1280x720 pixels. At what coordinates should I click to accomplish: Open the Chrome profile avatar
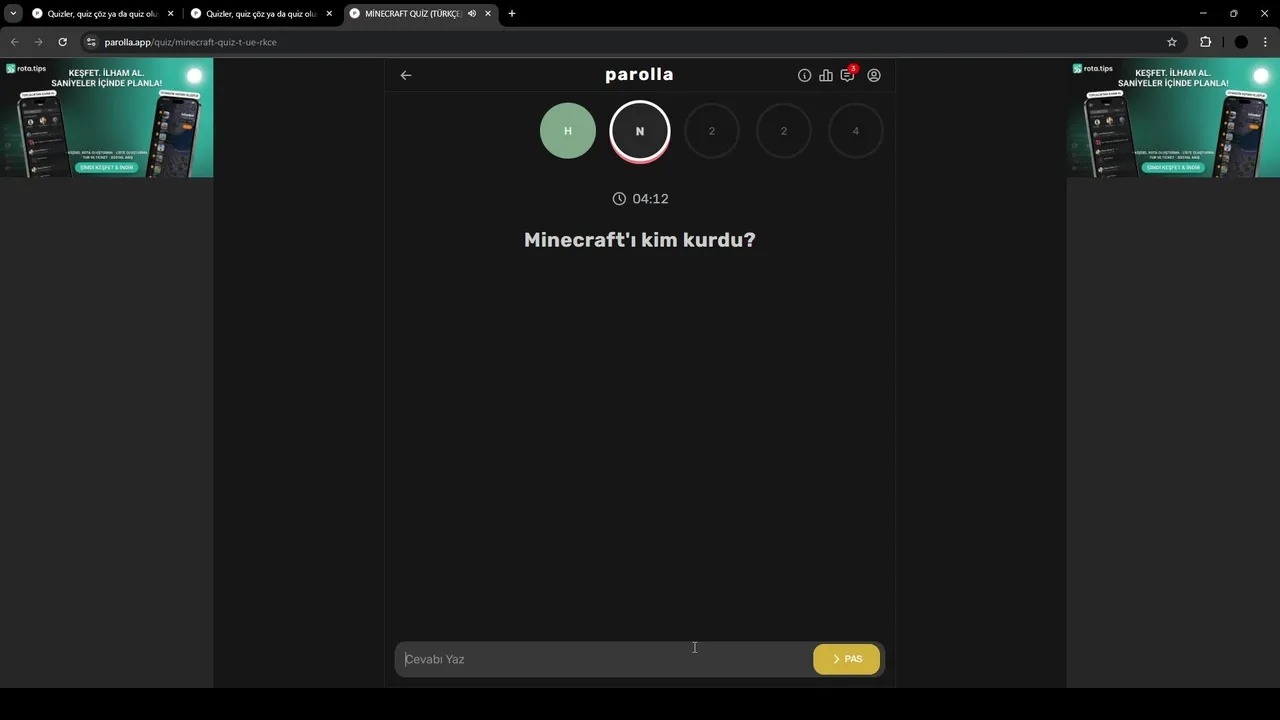1241,42
